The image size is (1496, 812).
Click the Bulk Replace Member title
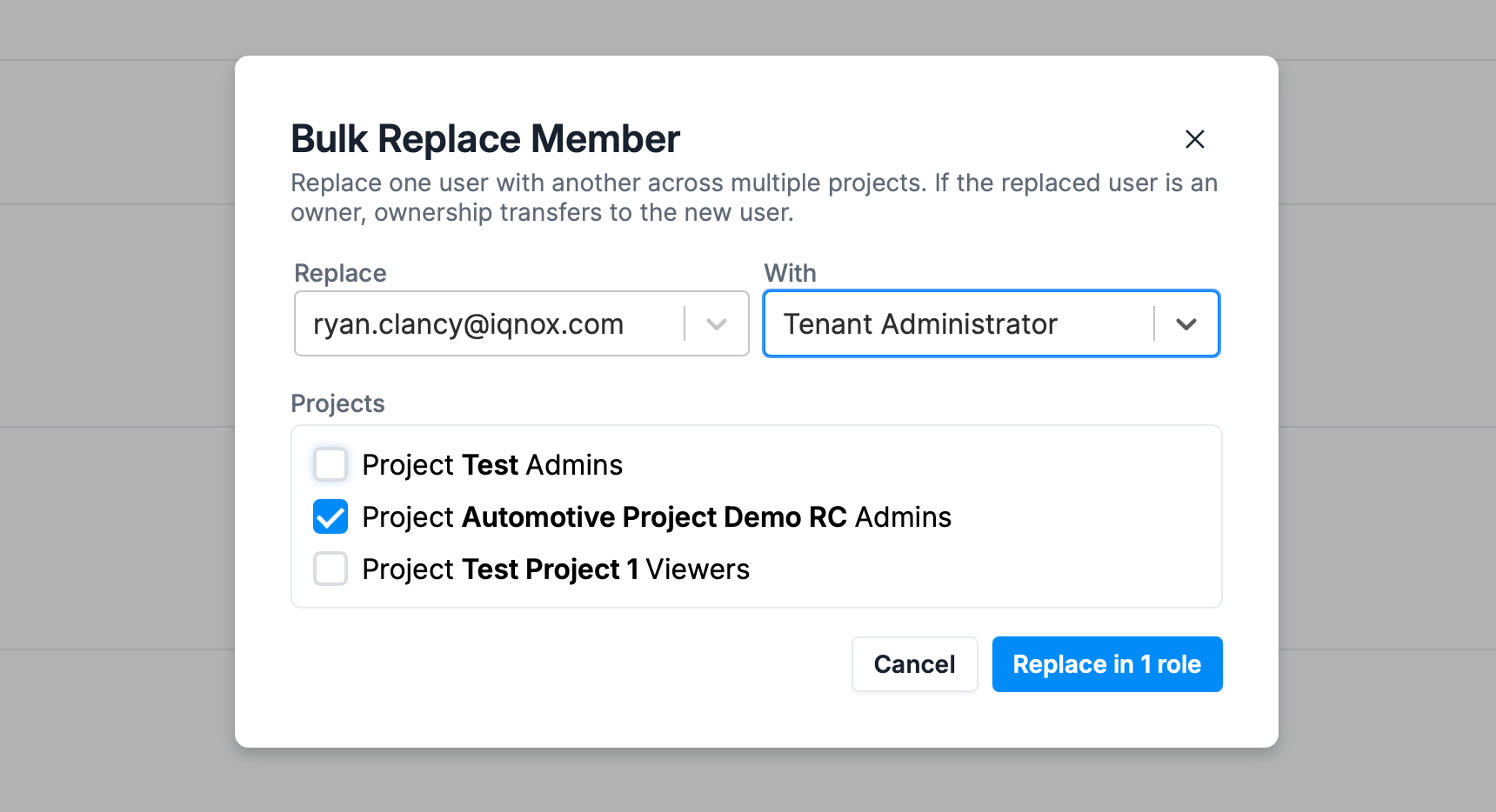485,139
